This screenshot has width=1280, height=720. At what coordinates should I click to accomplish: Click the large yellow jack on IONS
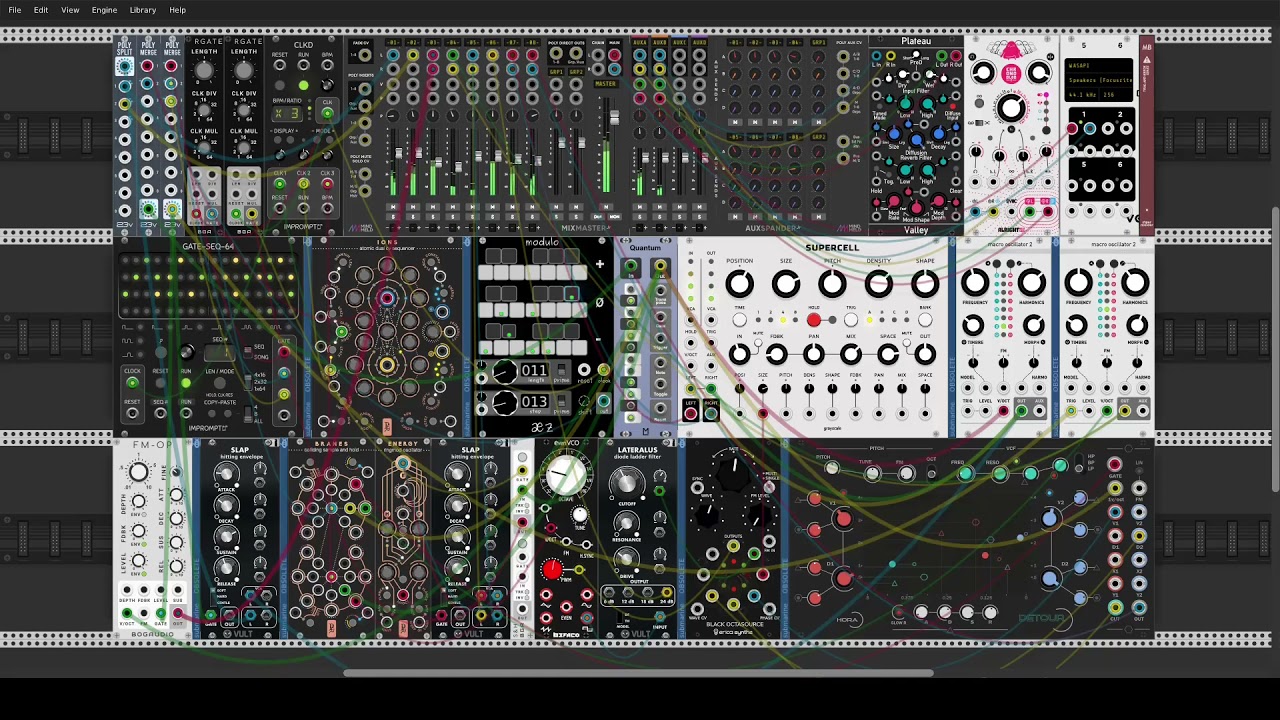click(387, 365)
